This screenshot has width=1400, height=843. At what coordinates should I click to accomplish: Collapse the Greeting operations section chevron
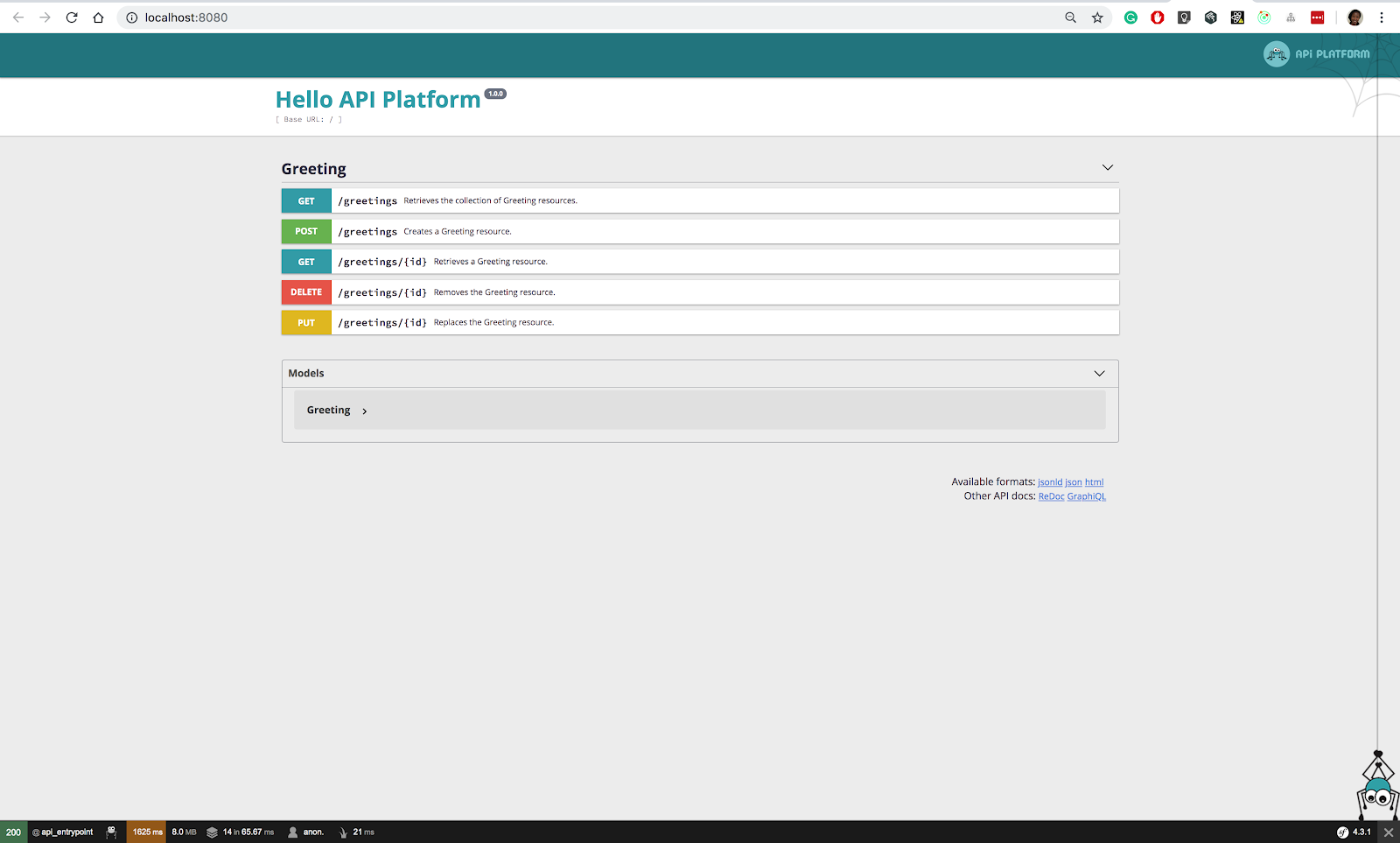(1107, 167)
